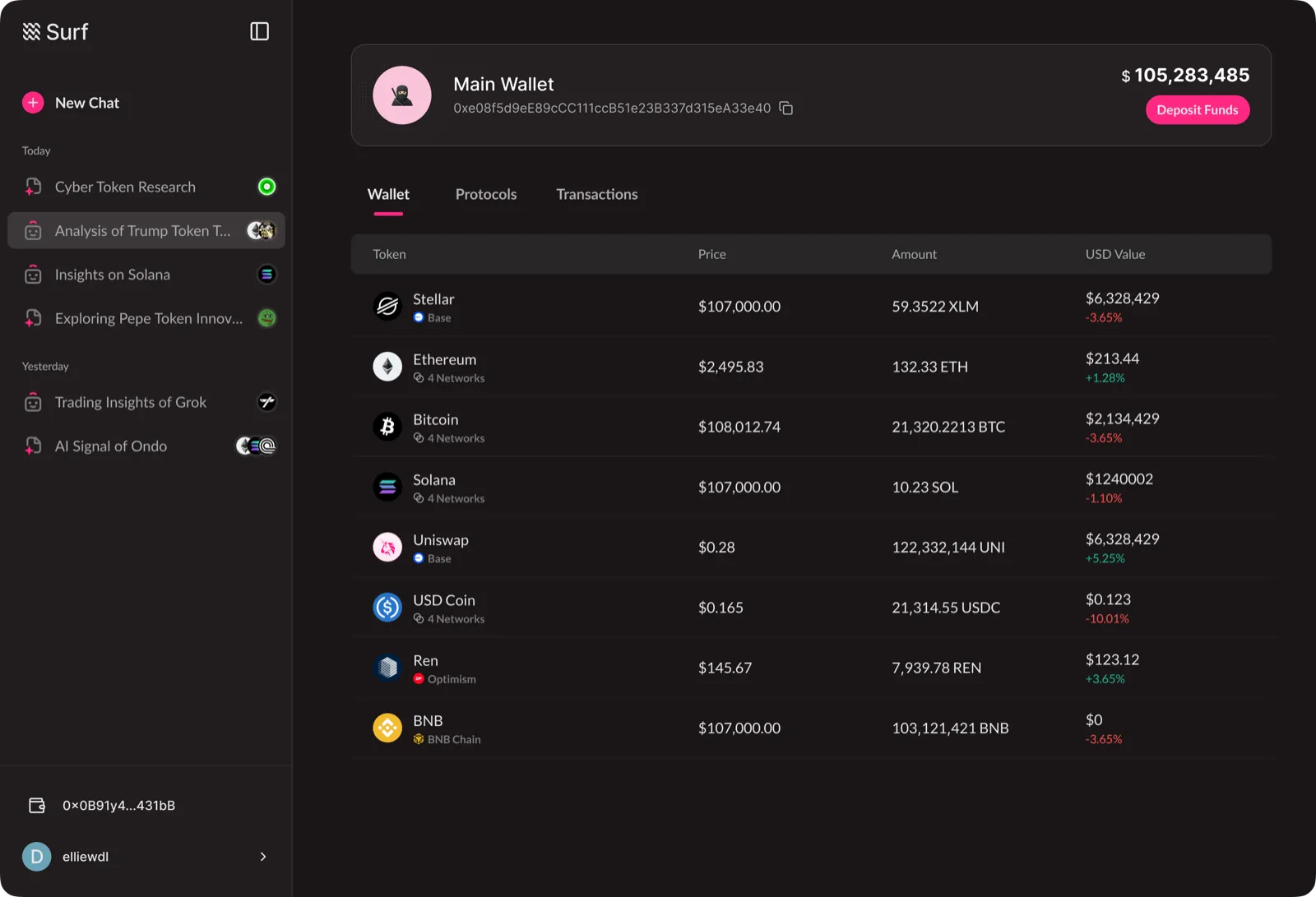Open Cyber Token Research chat
This screenshot has width=1316, height=897.
pyautogui.click(x=146, y=187)
